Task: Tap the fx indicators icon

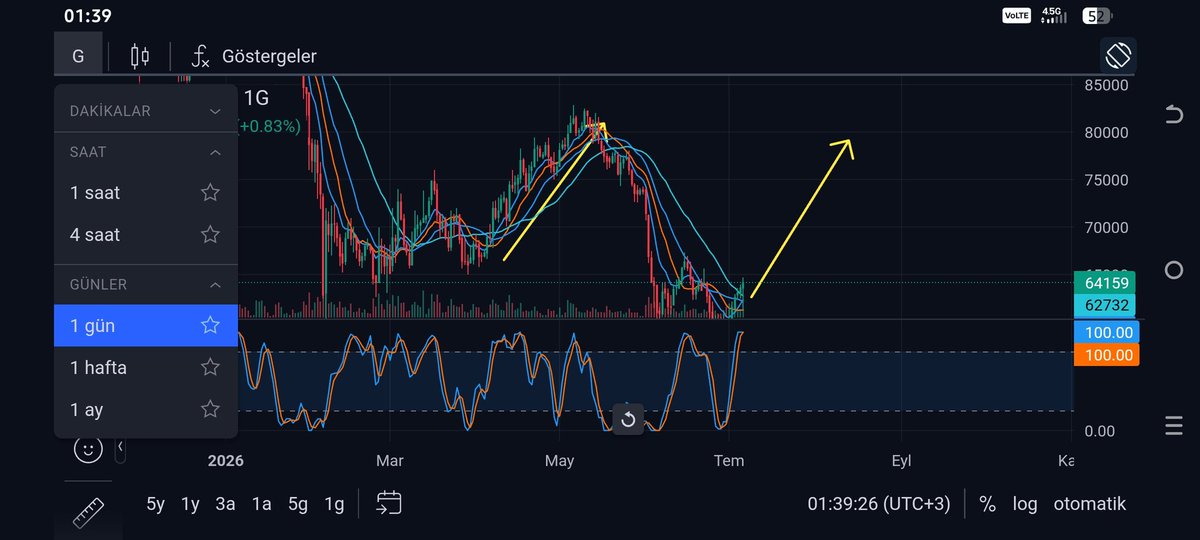Action: pos(200,56)
